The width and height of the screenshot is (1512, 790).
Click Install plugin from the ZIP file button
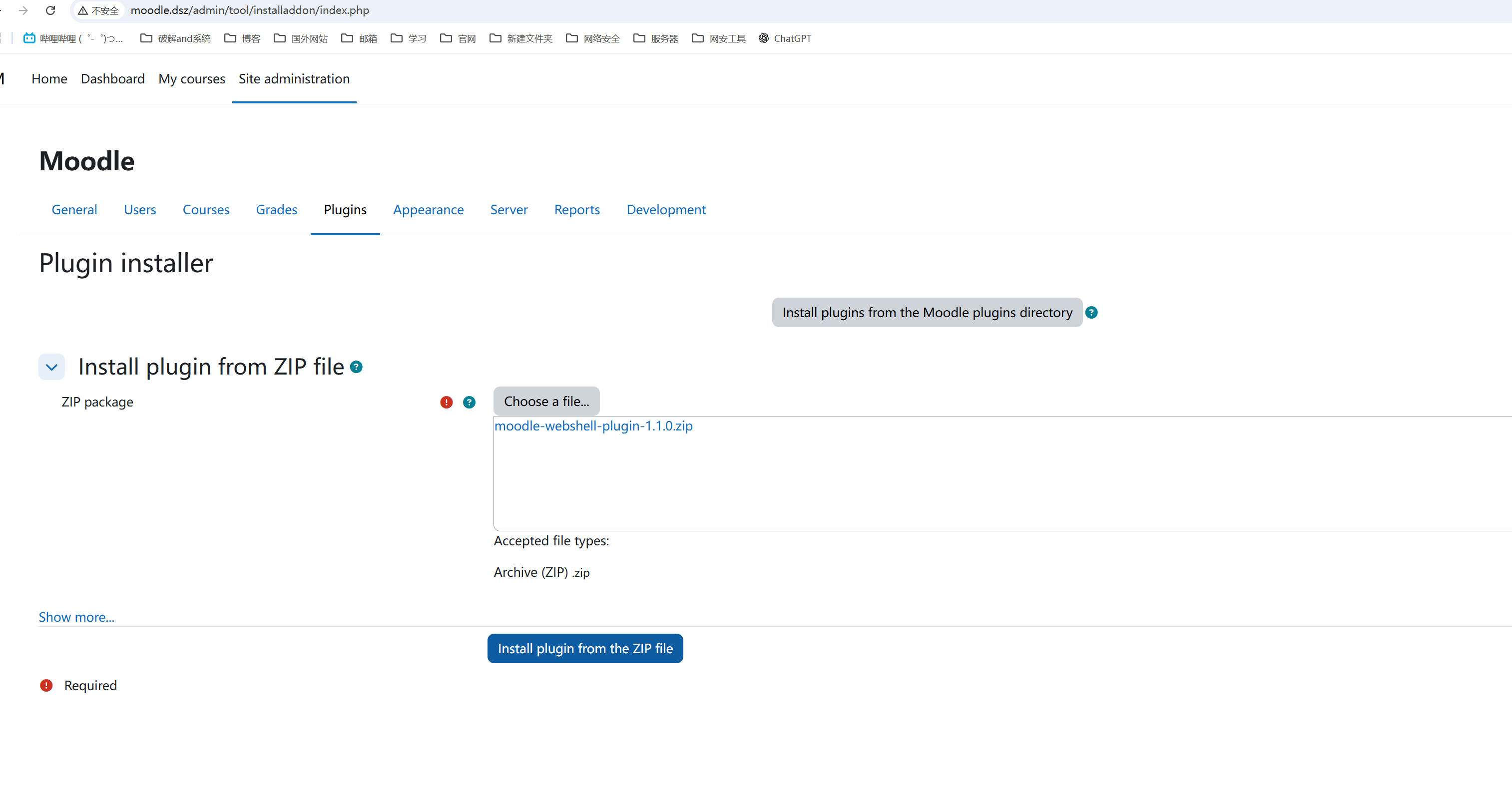click(x=584, y=649)
